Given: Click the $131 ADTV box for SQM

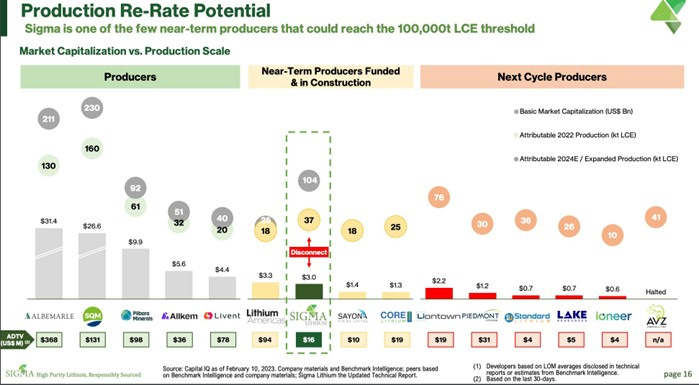Looking at the screenshot, I should pos(92,340).
